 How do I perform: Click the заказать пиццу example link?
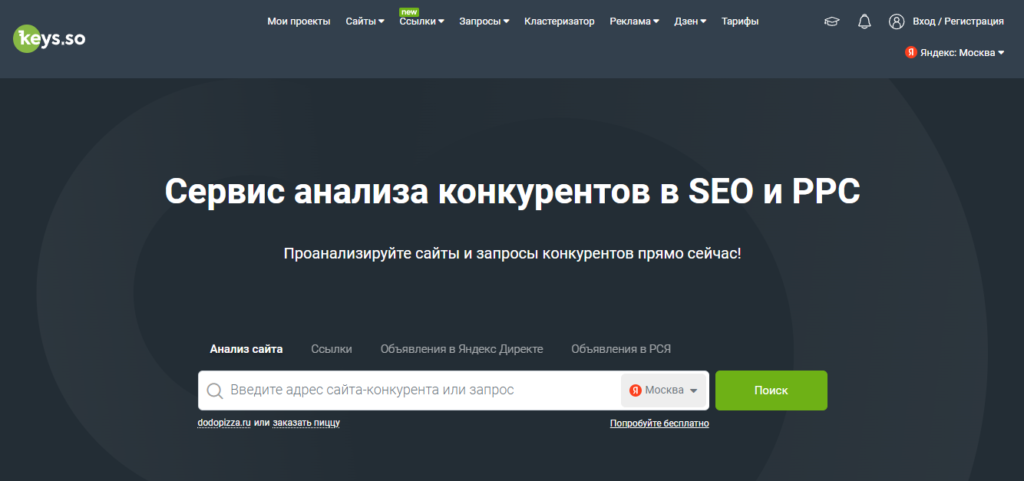pyautogui.click(x=306, y=423)
